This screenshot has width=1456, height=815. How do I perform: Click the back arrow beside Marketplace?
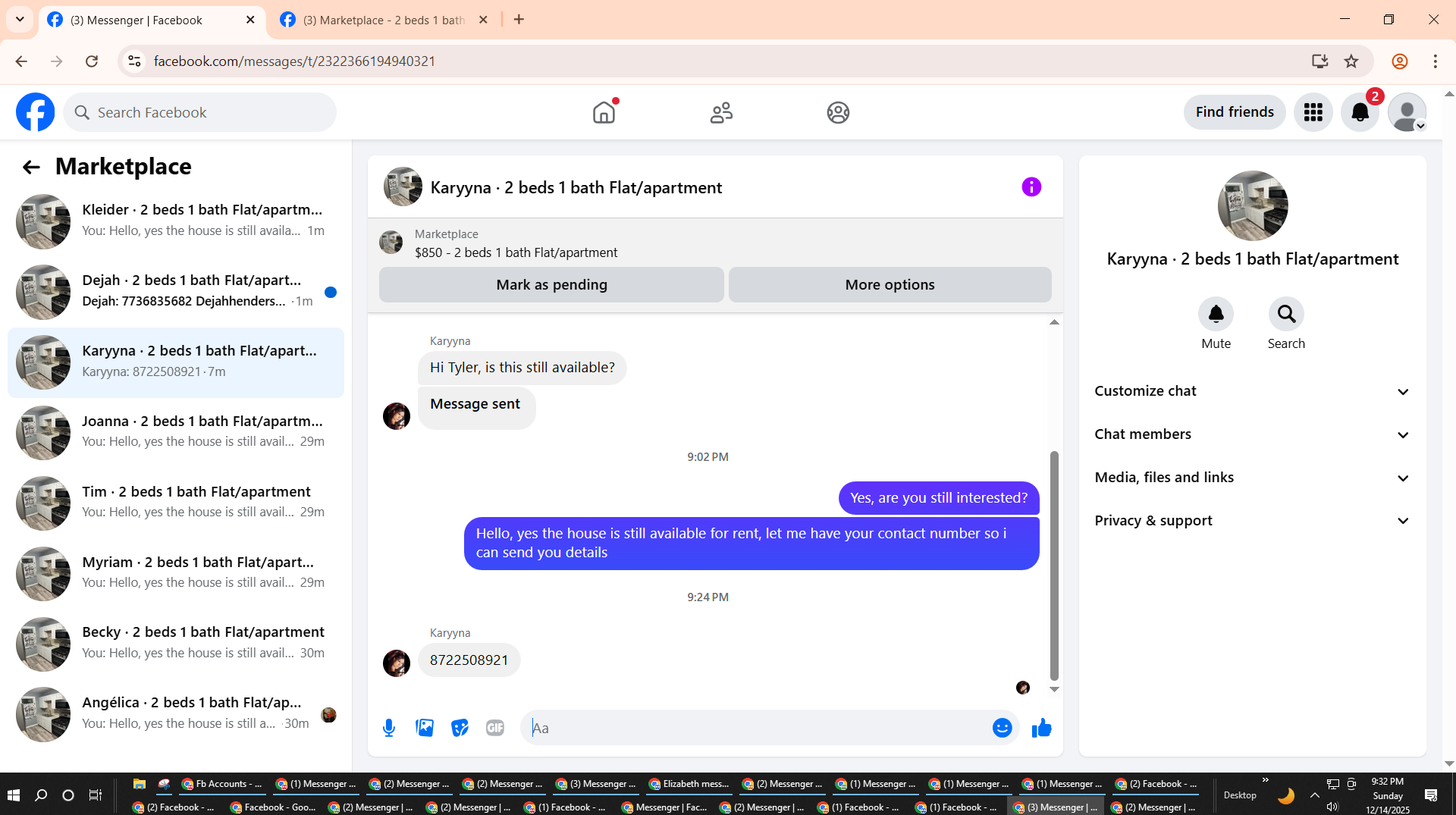click(x=31, y=167)
